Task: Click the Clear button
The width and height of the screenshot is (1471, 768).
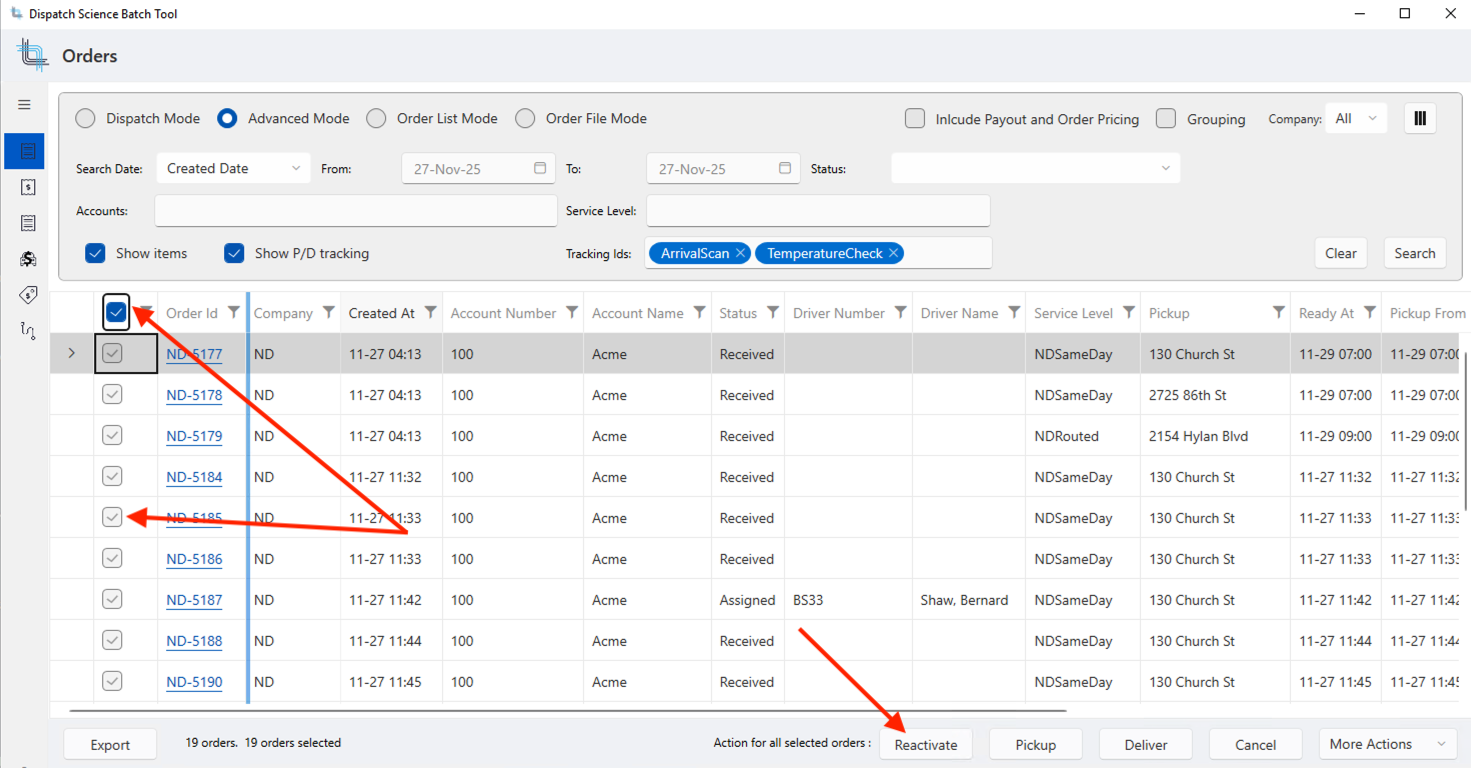Action: click(1341, 253)
